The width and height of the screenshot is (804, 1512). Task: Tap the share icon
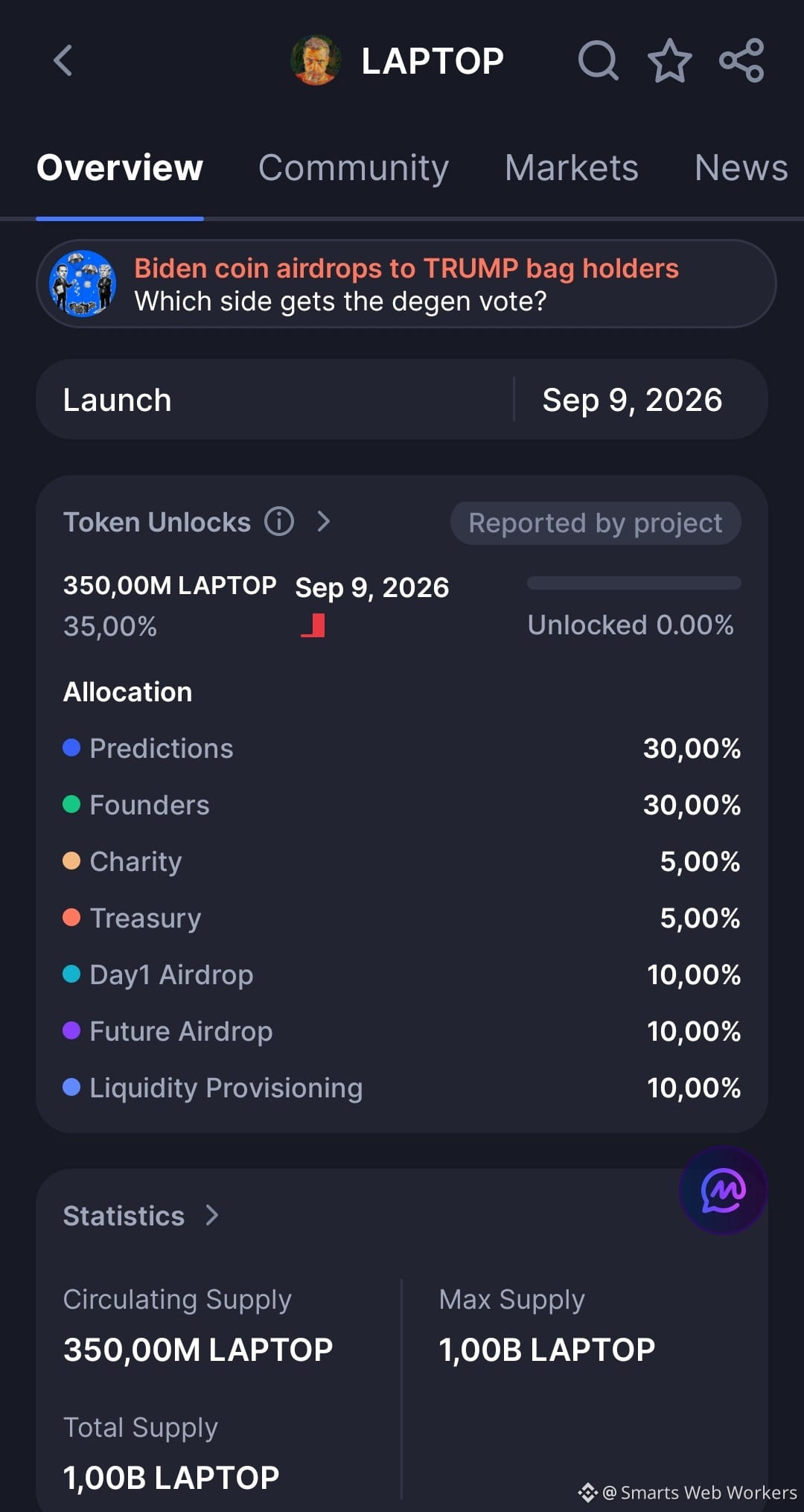coord(741,60)
